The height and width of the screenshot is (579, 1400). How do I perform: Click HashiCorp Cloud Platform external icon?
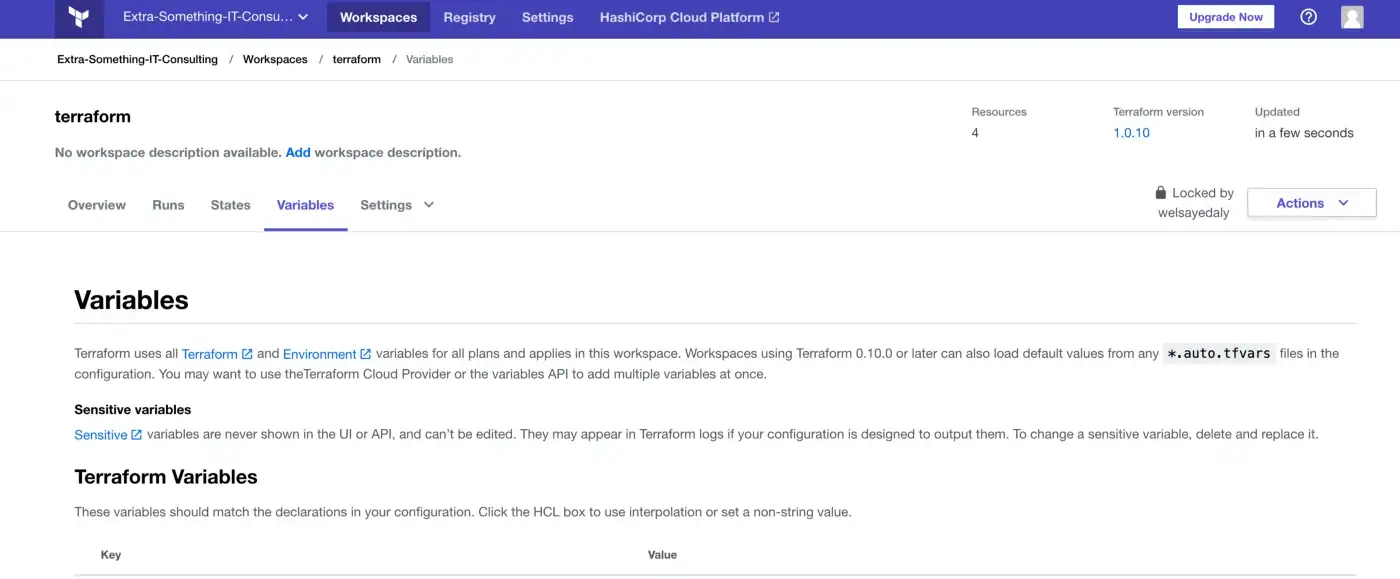coord(774,18)
